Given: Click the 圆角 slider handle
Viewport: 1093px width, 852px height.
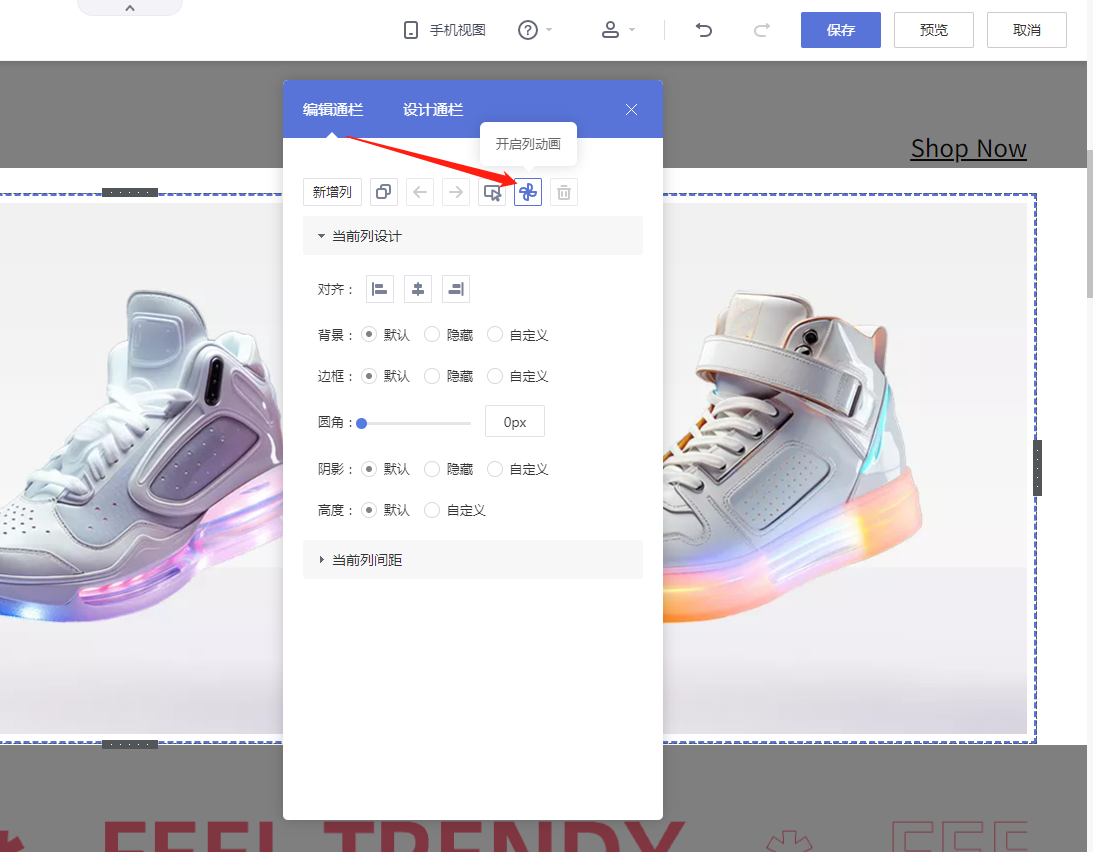Looking at the screenshot, I should click(x=362, y=423).
